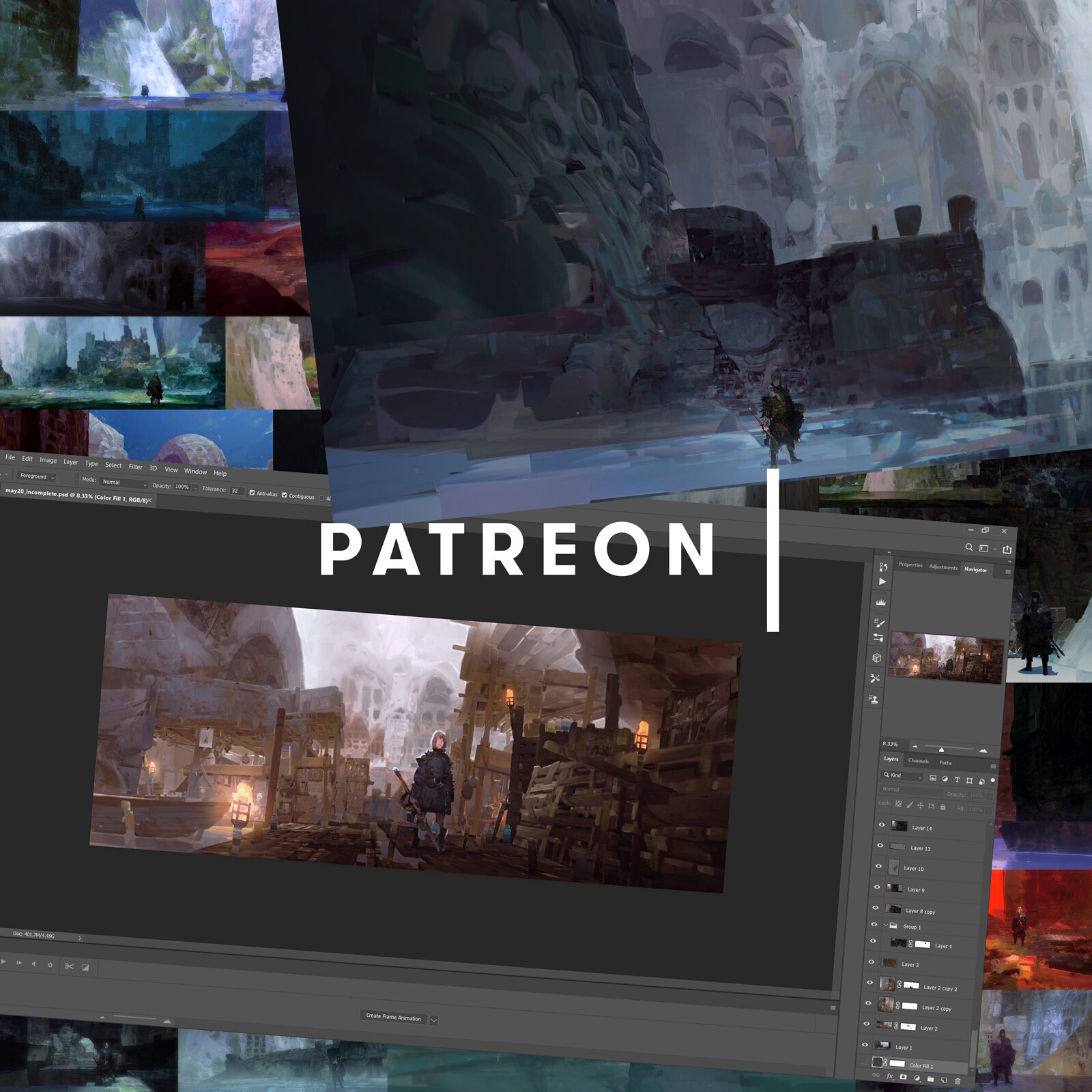
Task: Add a new layer mask icon
Action: click(904, 1077)
